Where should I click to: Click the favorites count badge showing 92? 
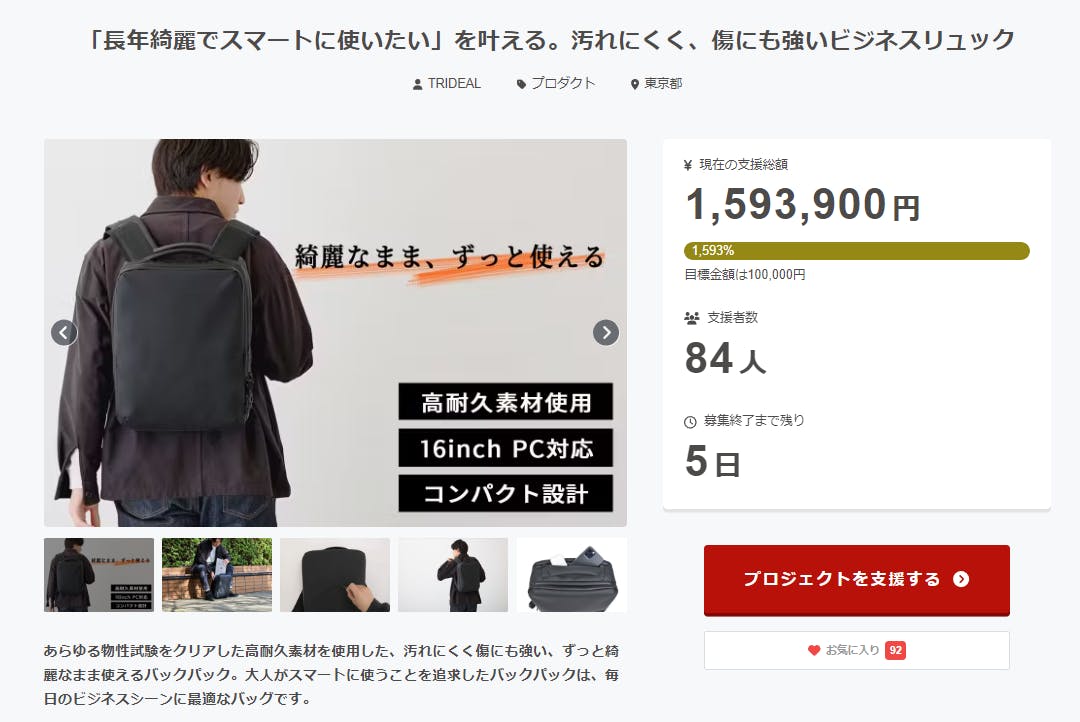(x=895, y=650)
